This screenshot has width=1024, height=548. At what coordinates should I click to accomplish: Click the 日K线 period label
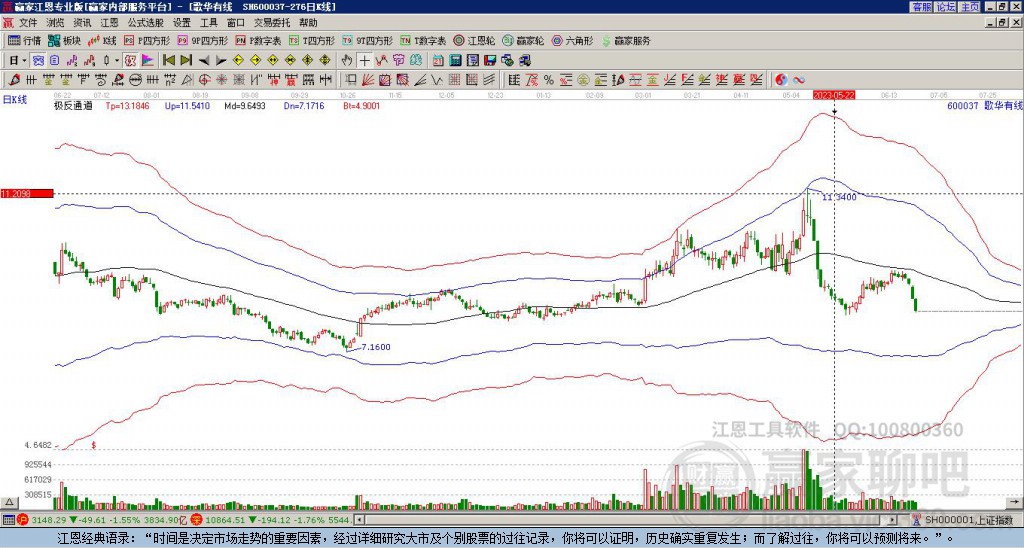point(14,100)
